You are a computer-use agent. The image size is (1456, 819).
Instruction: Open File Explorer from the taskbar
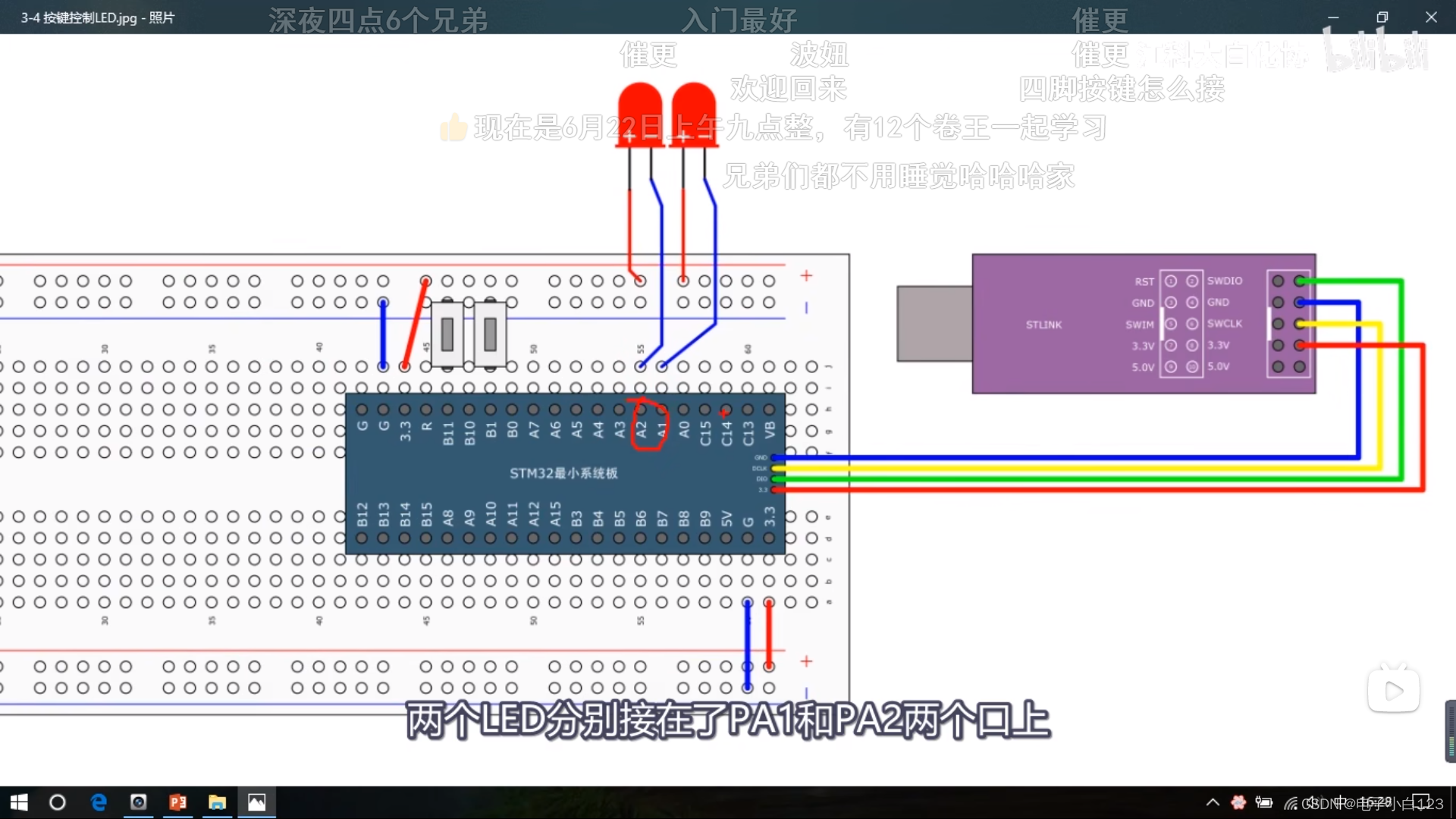click(218, 802)
